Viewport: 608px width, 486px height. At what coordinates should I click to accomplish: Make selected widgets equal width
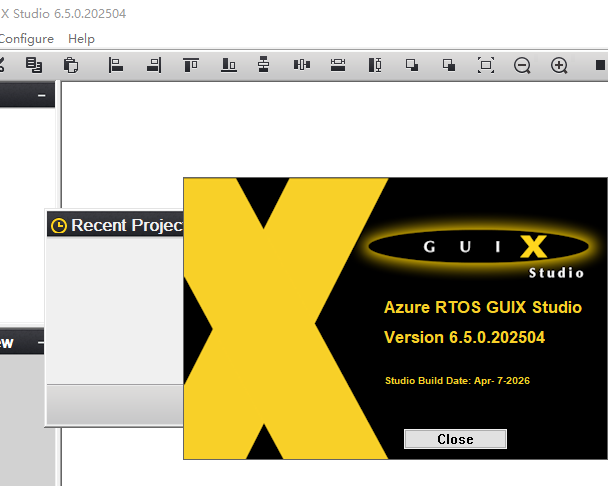point(338,65)
